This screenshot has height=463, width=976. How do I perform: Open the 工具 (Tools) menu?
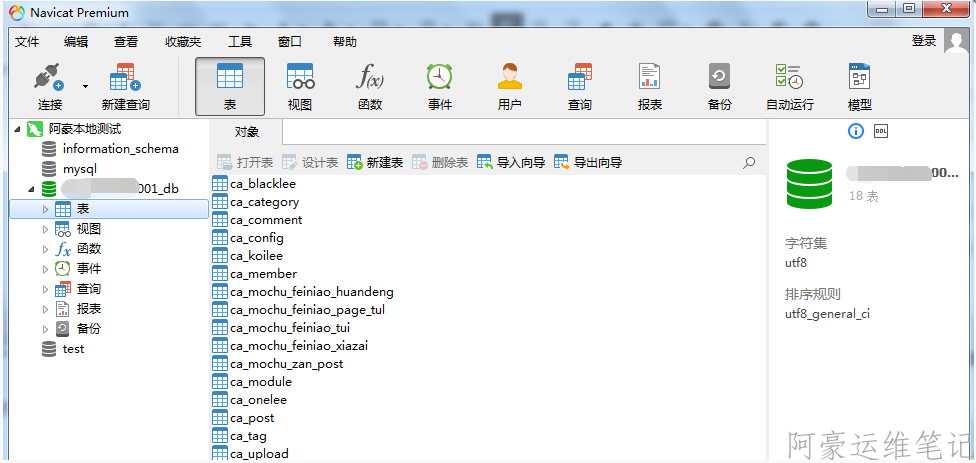240,41
